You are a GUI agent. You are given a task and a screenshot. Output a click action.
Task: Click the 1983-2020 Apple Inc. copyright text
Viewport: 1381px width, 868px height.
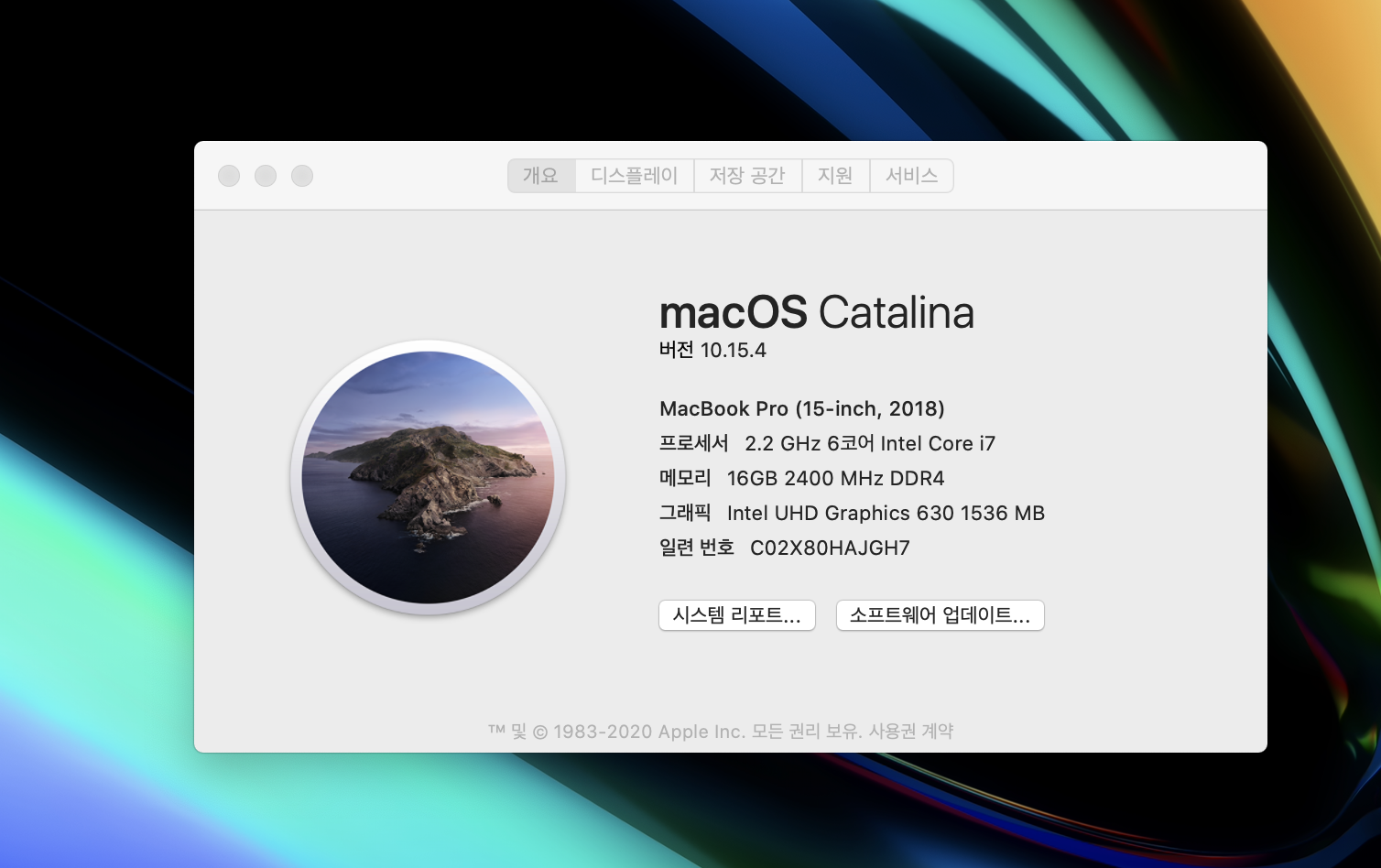point(648,732)
